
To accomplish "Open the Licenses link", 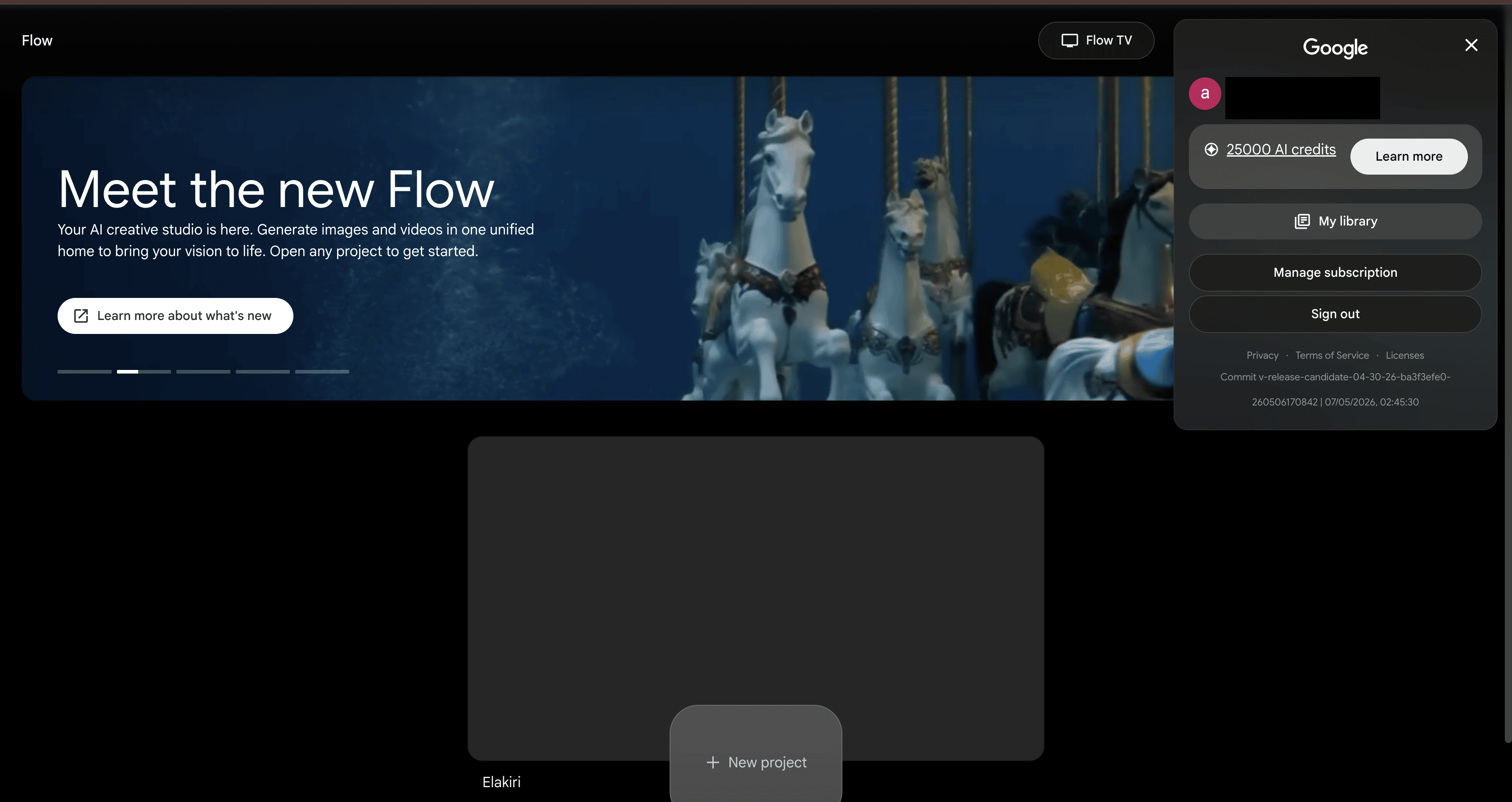I will pyautogui.click(x=1404, y=355).
